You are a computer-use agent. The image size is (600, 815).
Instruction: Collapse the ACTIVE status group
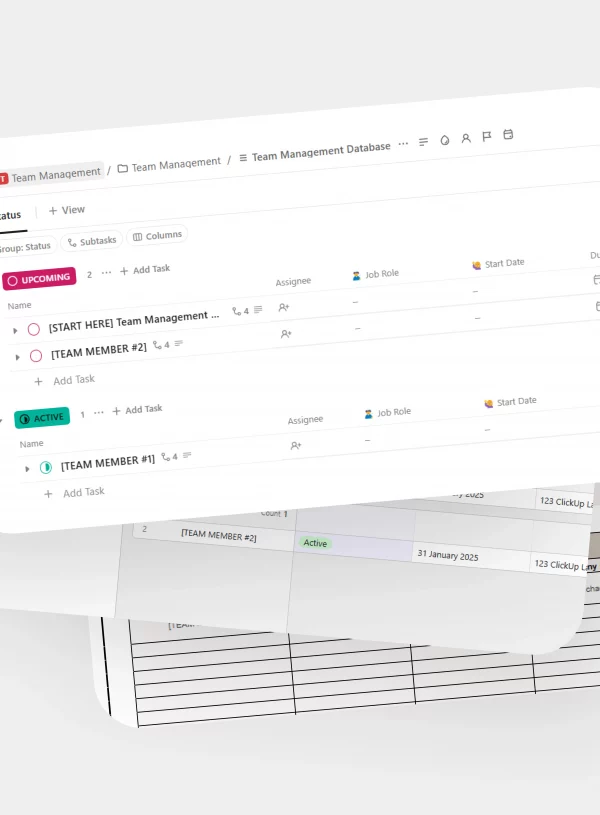point(2,422)
